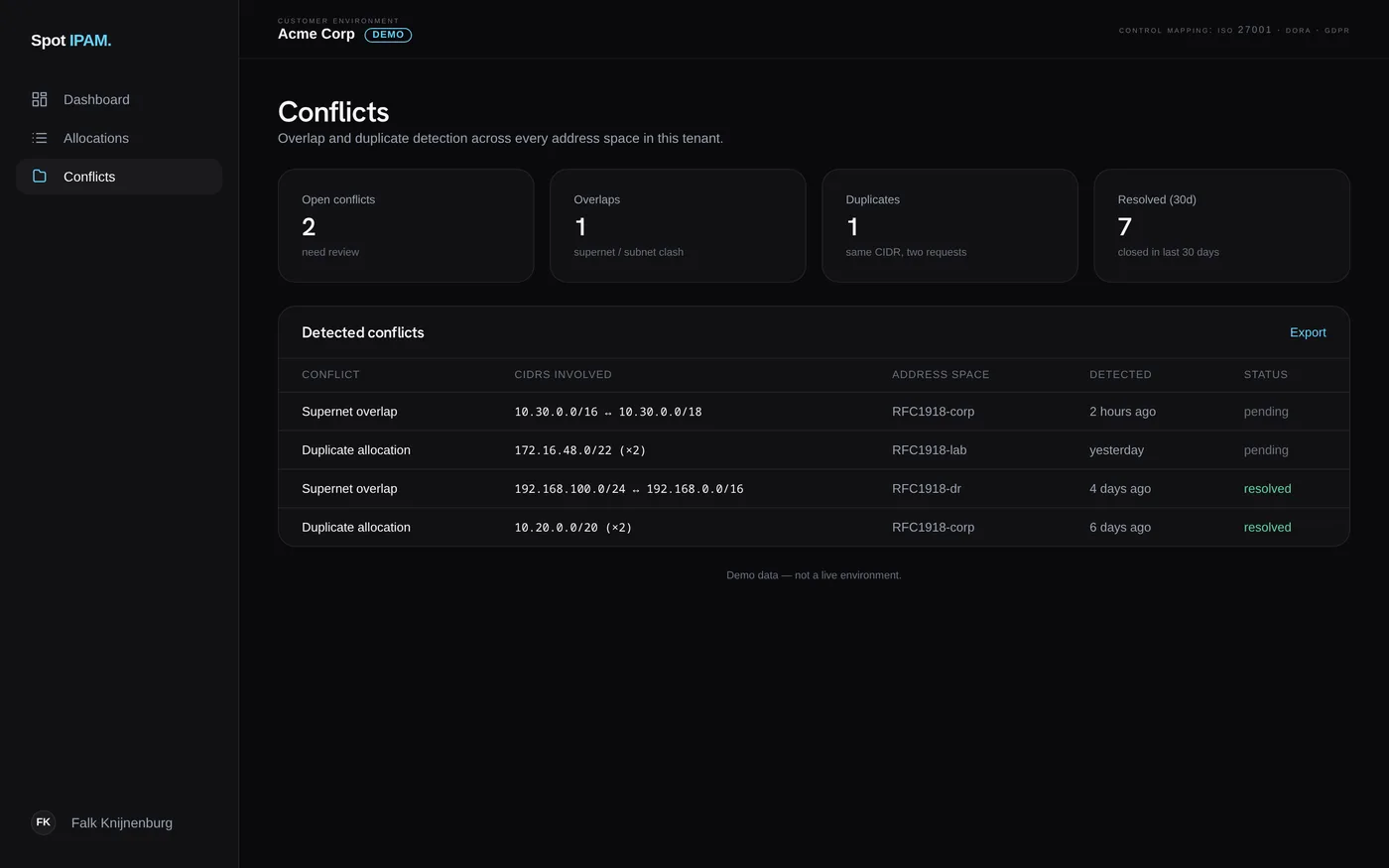1389x868 pixels.
Task: Click Duplicate allocation in the 172.16.48.0/22 row
Action: pos(356,450)
